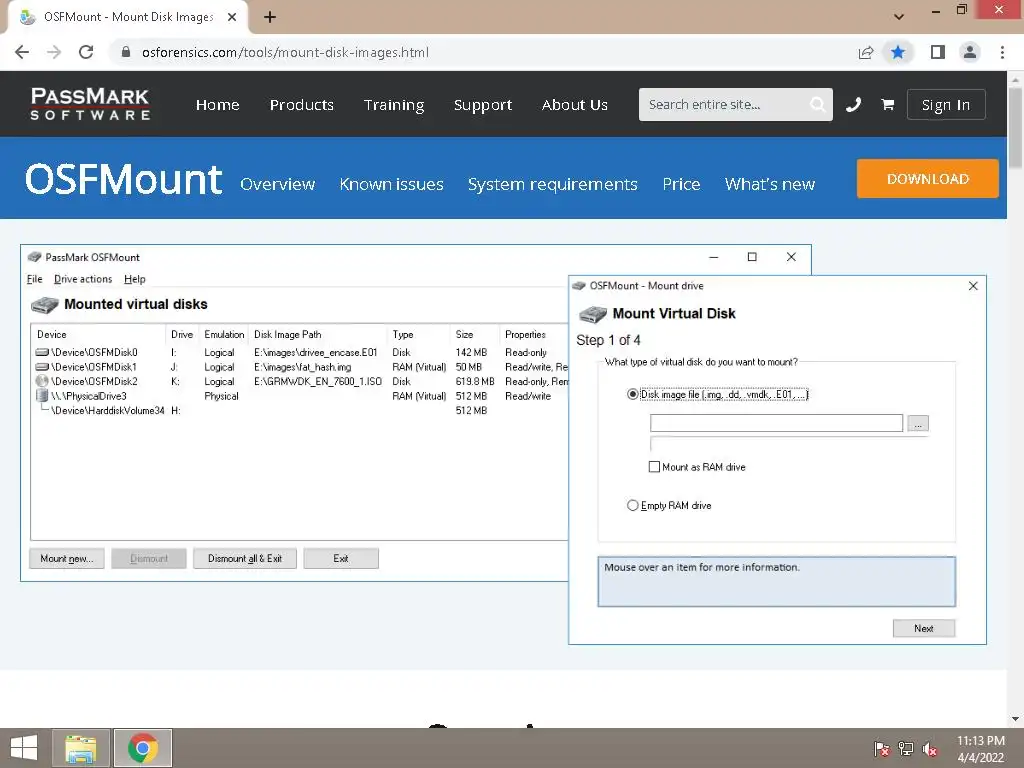Open the Help menu in OSFMount

[x=135, y=279]
